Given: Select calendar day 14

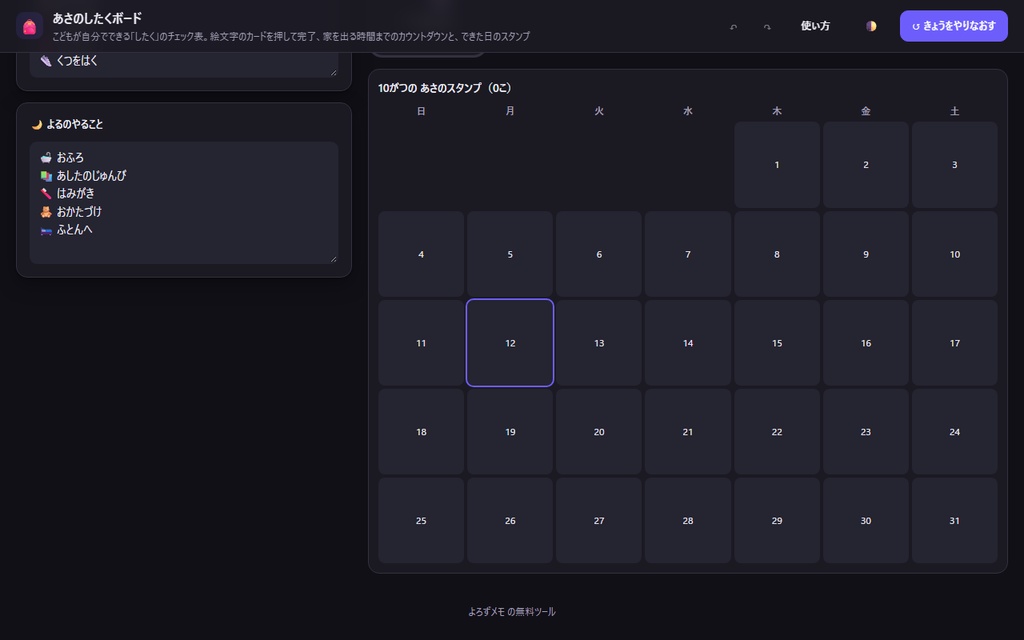Looking at the screenshot, I should (x=688, y=343).
